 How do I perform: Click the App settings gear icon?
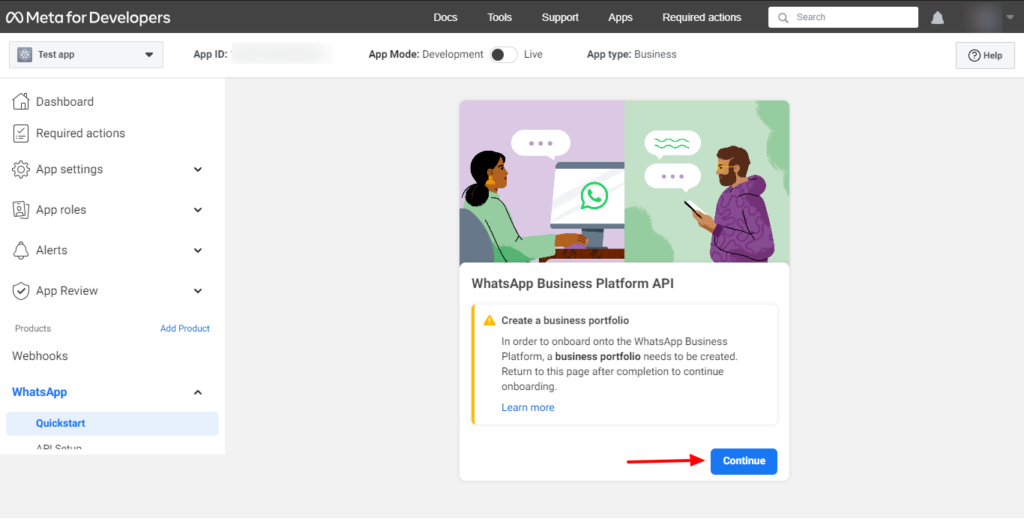[20, 170]
